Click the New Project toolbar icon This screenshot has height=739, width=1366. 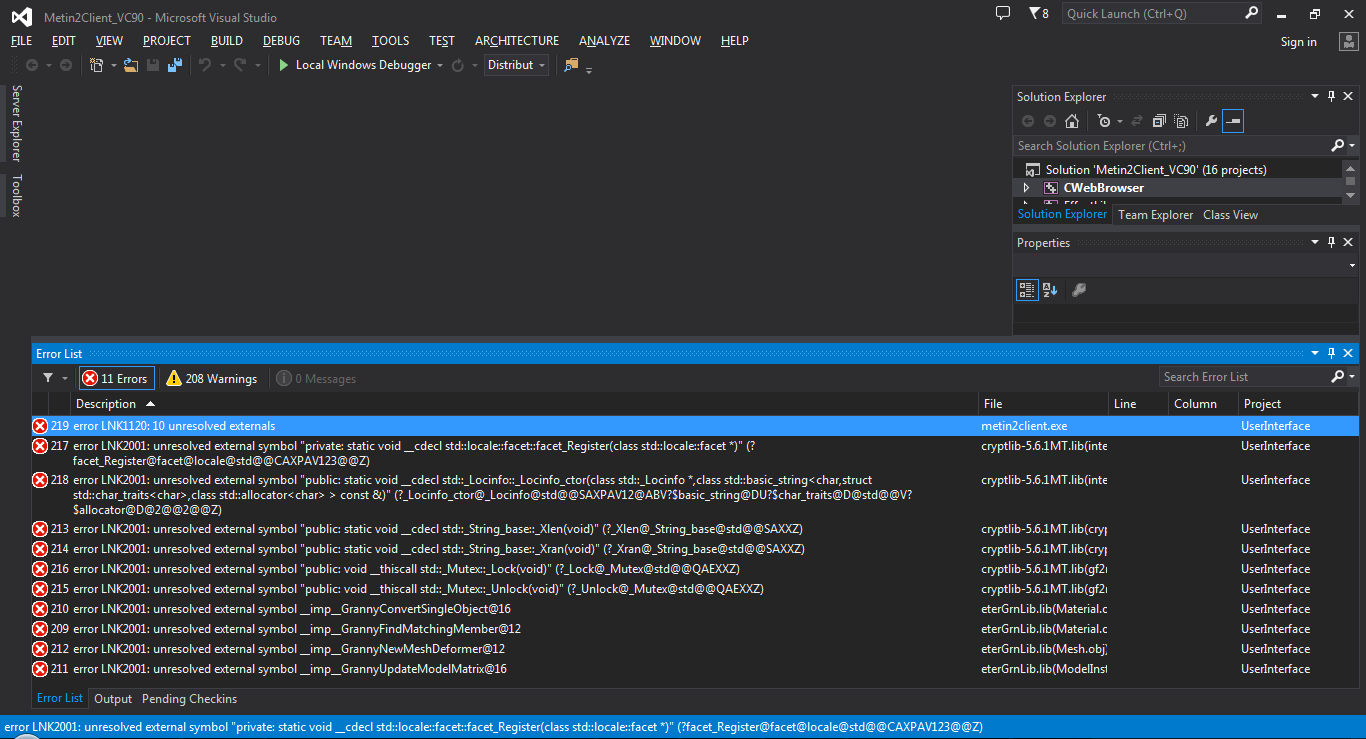coord(96,65)
